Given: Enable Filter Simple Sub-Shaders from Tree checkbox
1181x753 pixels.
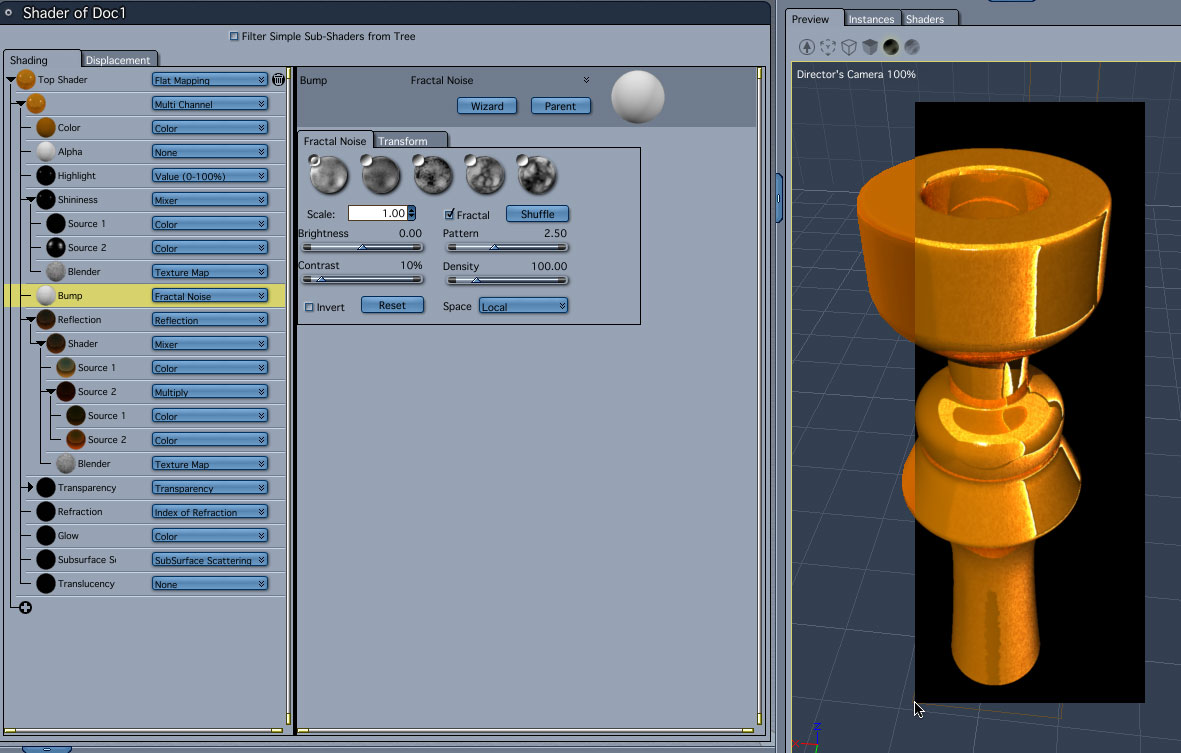Looking at the screenshot, I should (x=234, y=37).
